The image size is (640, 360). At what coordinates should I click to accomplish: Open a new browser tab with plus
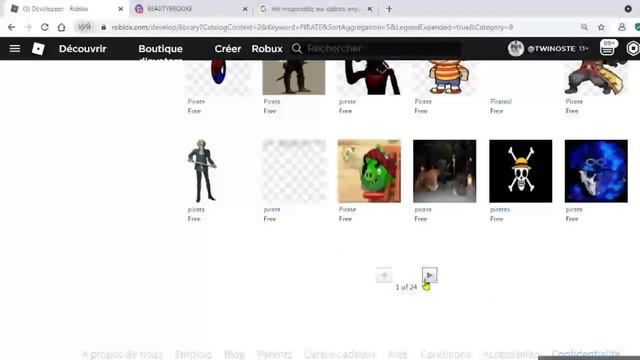click(389, 9)
